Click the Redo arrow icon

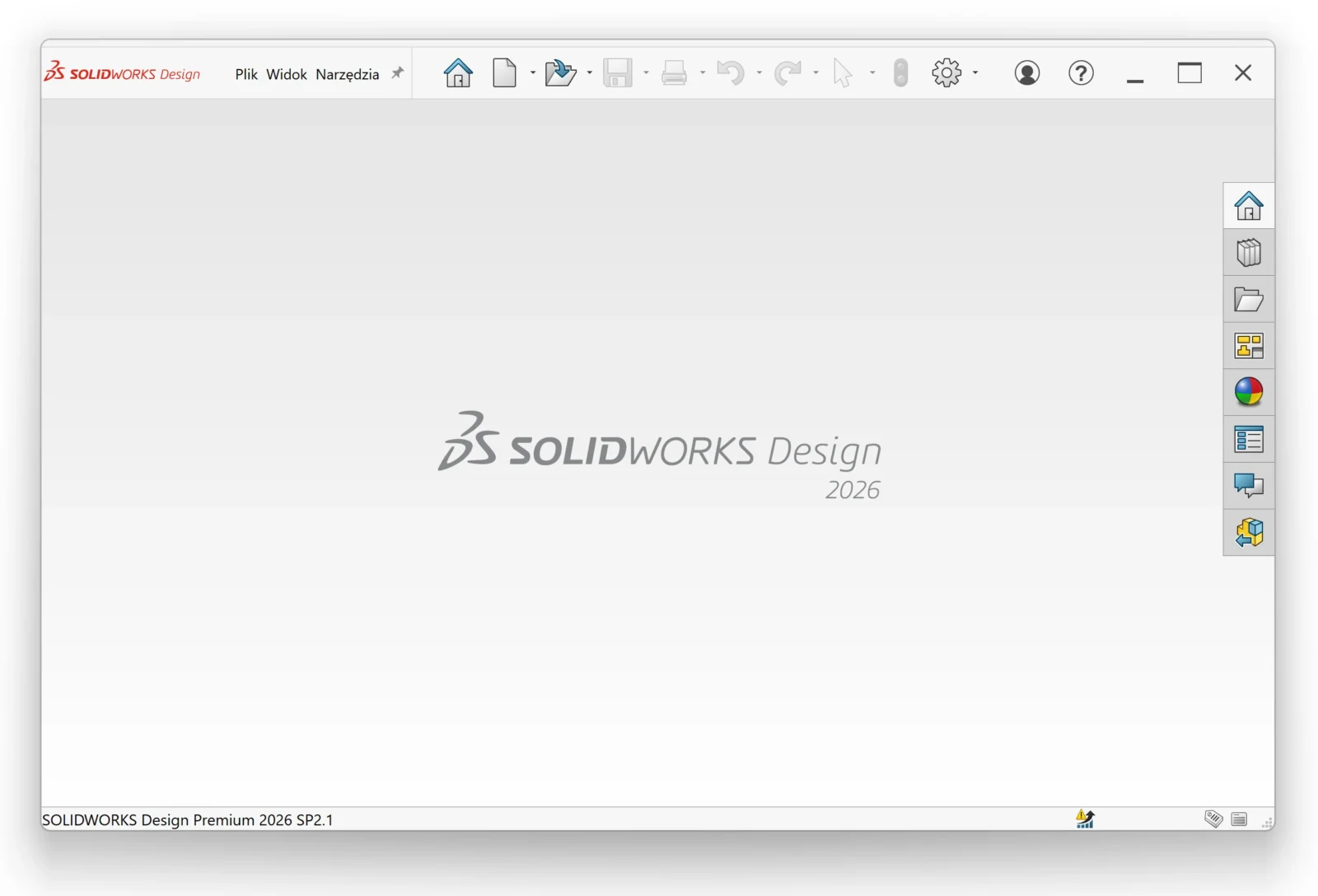[x=788, y=73]
